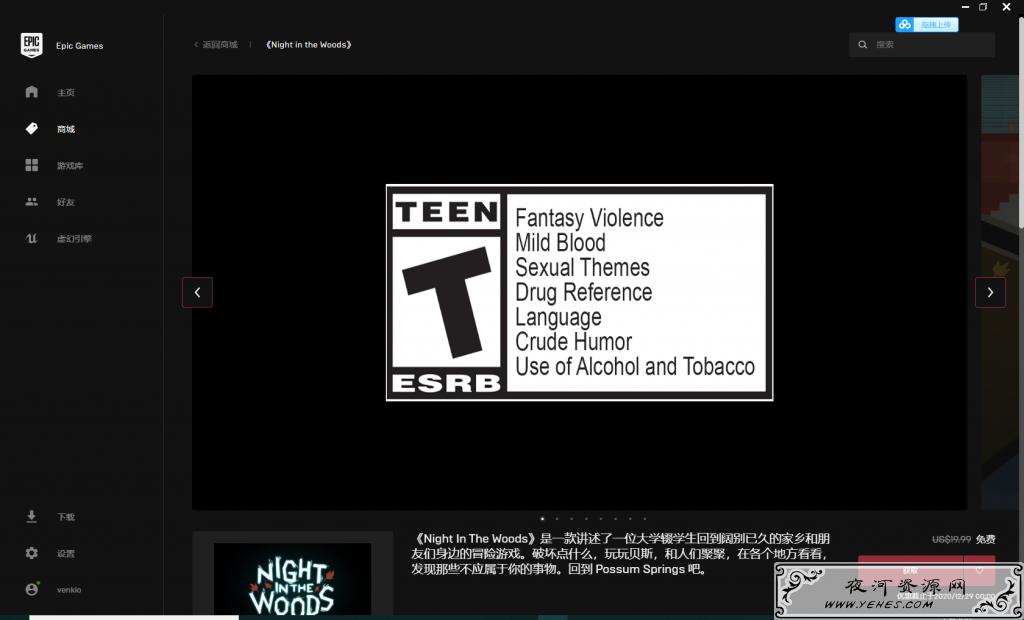Click the struck-through US$19.99 price
1024x620 pixels.
951,539
